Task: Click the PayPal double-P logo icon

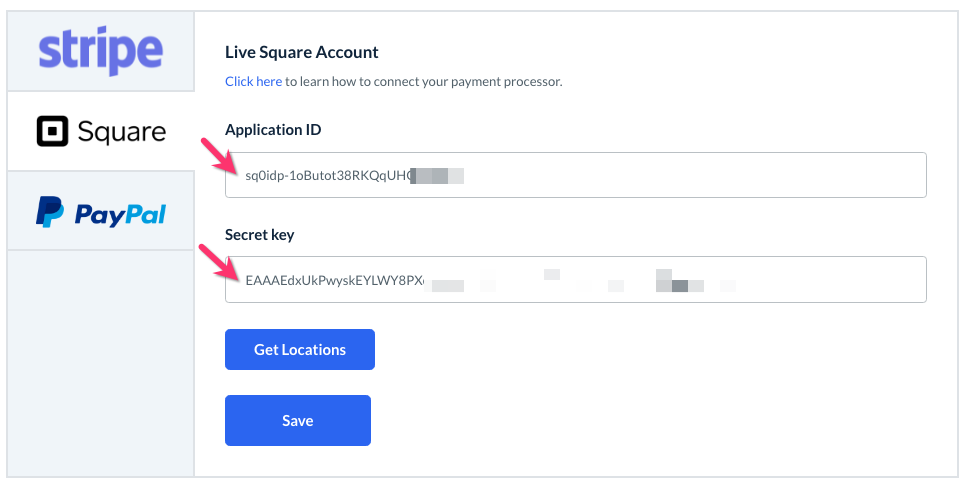Action: pyautogui.click(x=50, y=211)
